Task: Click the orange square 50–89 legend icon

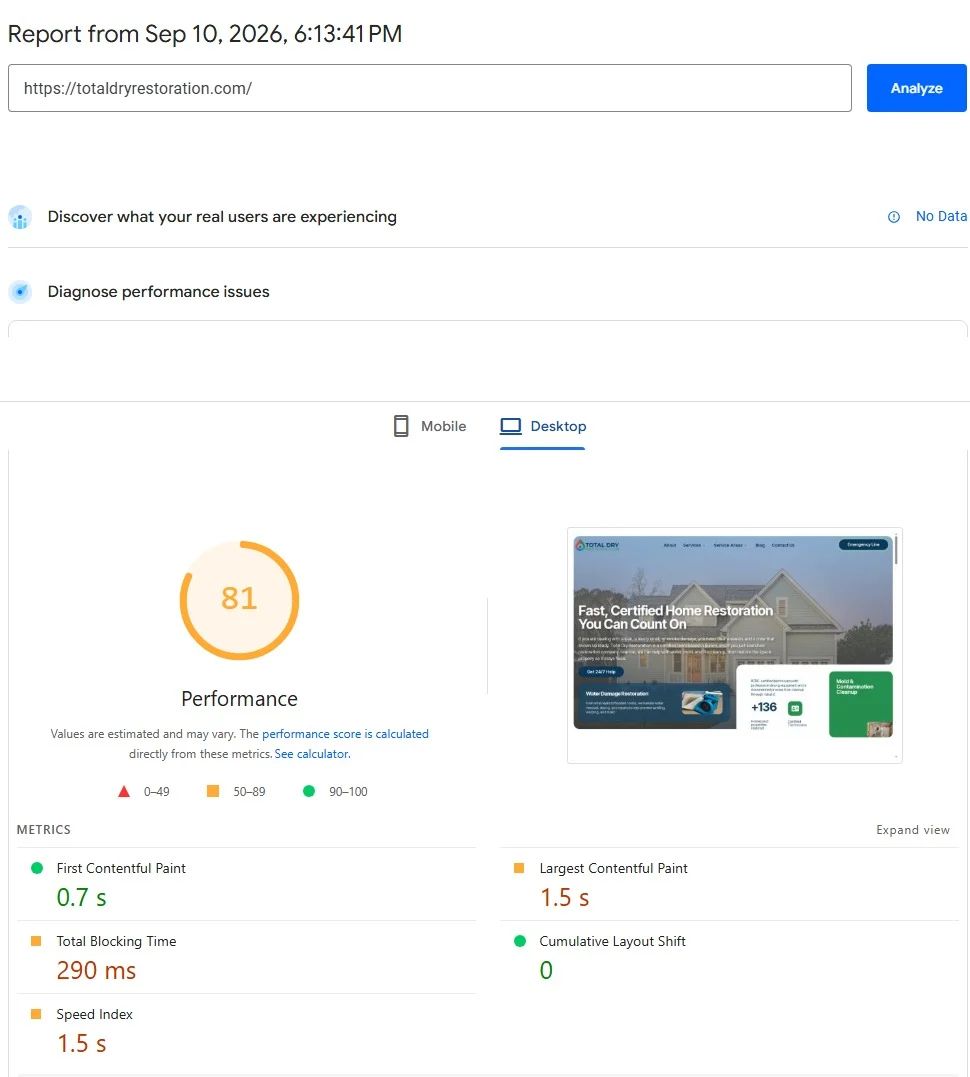Action: (213, 791)
